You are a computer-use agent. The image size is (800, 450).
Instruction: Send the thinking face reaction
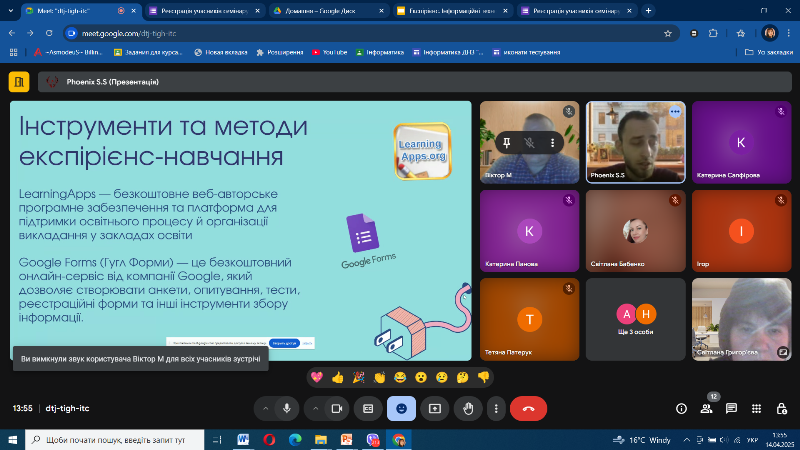(463, 378)
